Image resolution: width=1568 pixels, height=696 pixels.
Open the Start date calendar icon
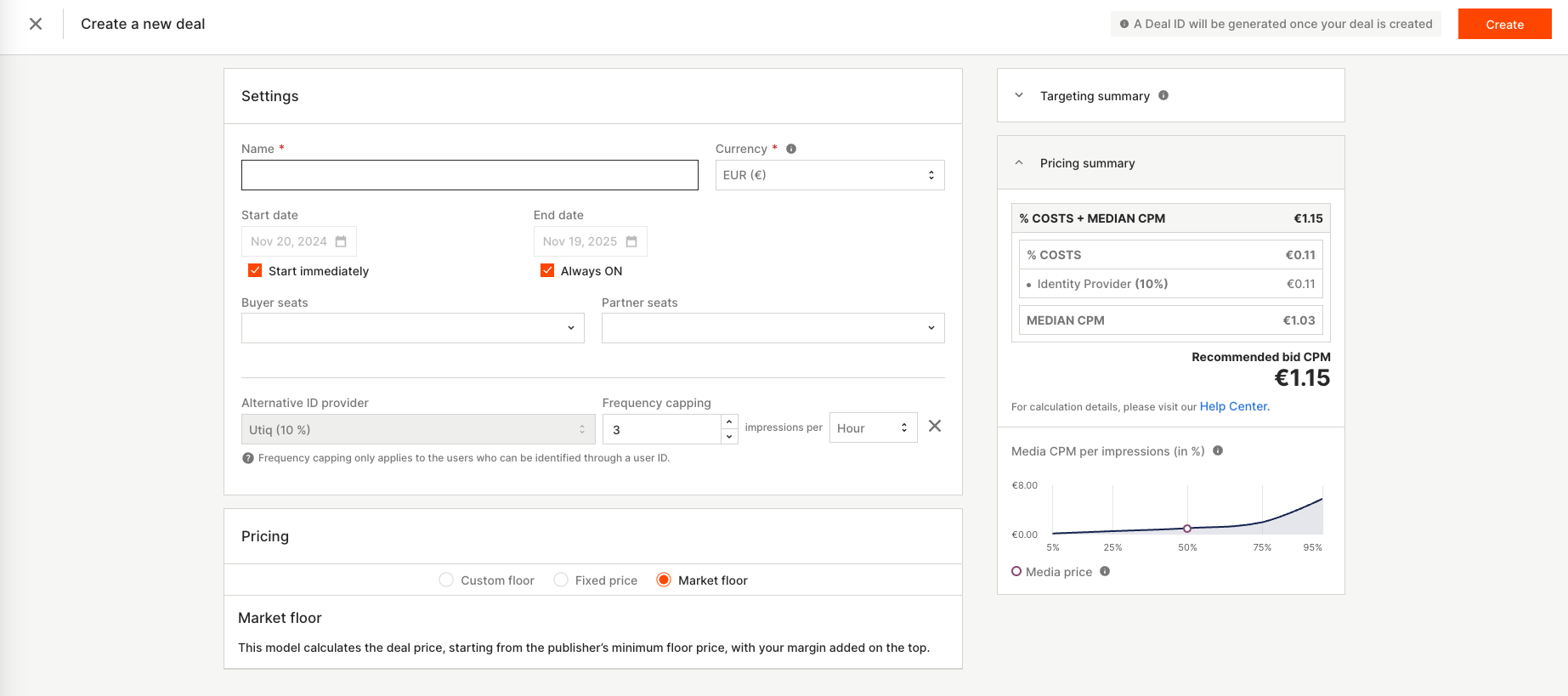[341, 241]
